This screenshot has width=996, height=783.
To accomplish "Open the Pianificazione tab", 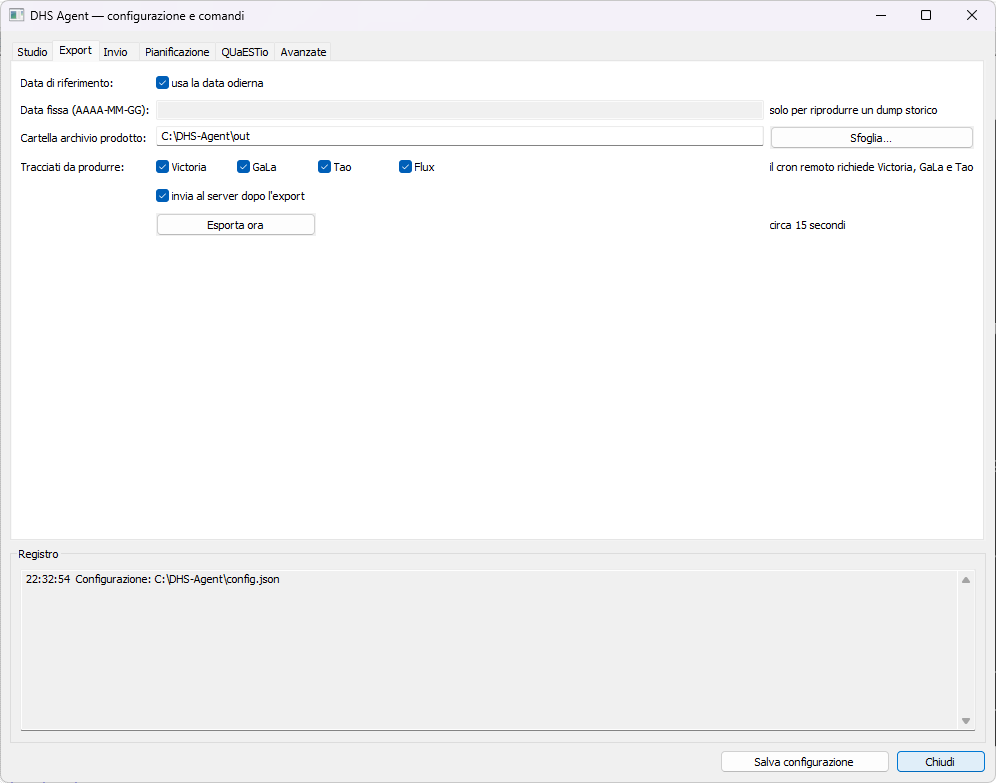I will click(177, 52).
